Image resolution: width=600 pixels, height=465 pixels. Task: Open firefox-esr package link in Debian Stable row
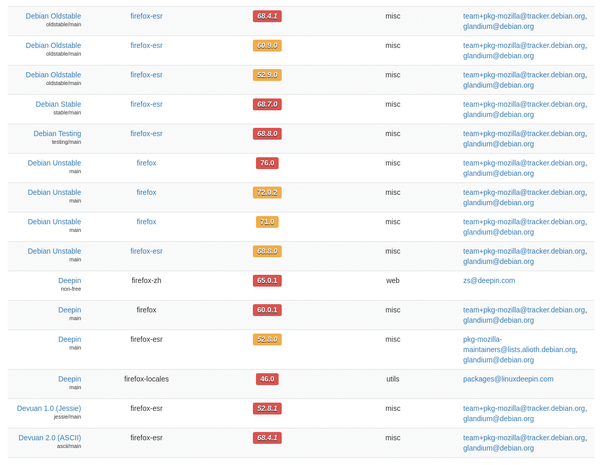click(147, 104)
